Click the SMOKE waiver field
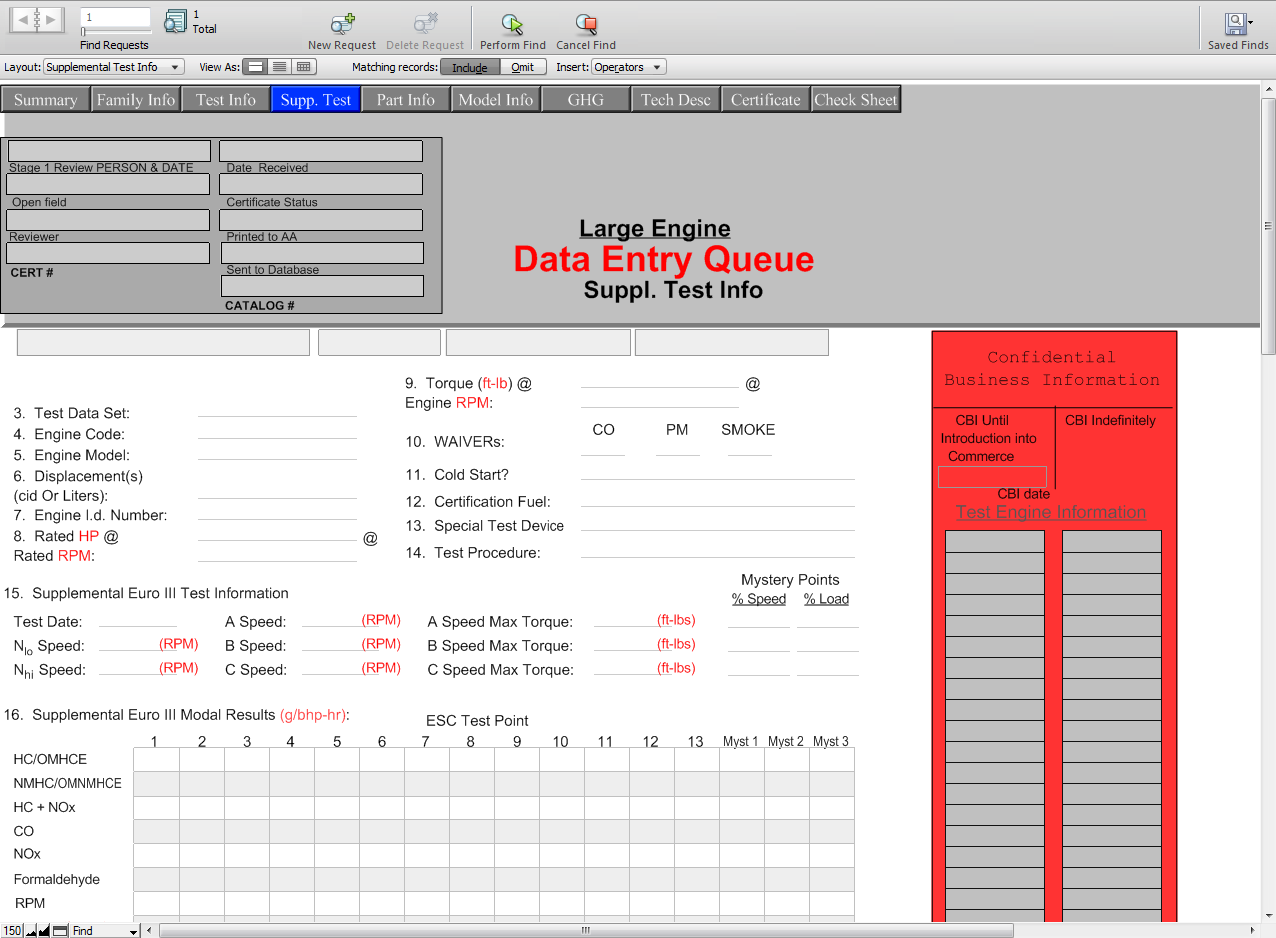 750,447
